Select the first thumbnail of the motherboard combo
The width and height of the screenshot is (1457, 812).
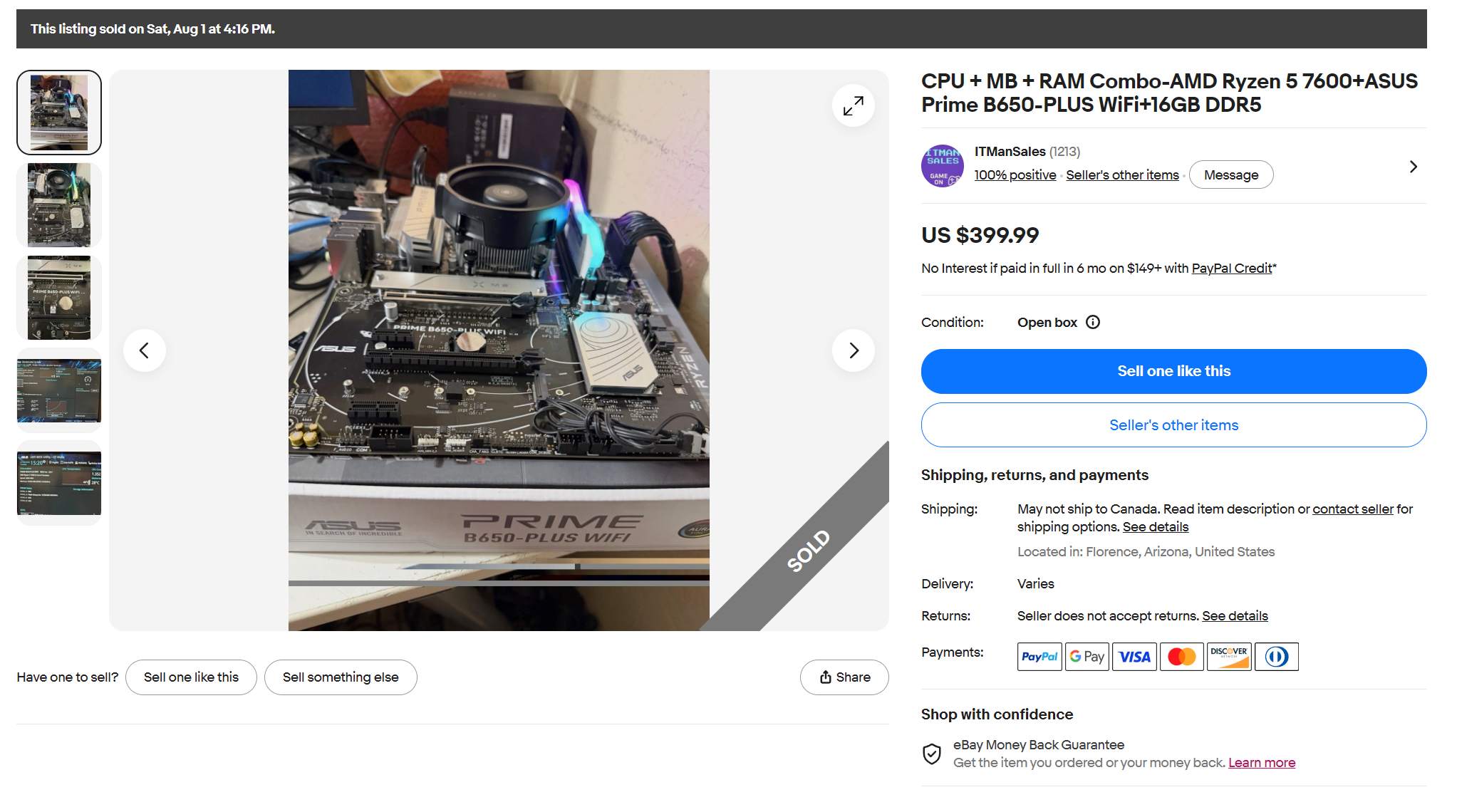tap(59, 113)
